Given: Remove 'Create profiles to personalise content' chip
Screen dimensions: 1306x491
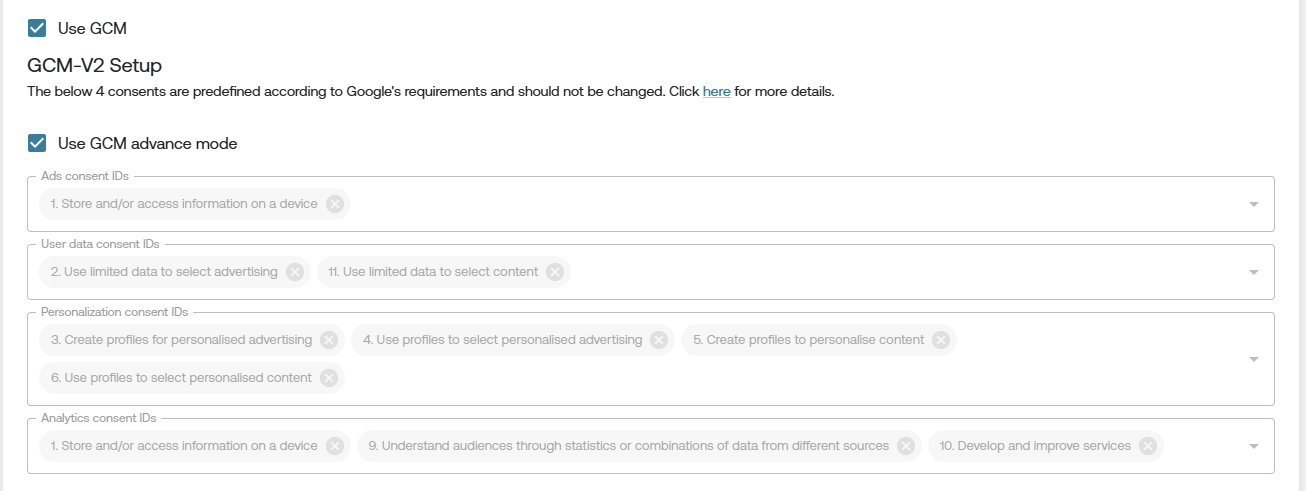Looking at the screenshot, I should pyautogui.click(x=941, y=340).
